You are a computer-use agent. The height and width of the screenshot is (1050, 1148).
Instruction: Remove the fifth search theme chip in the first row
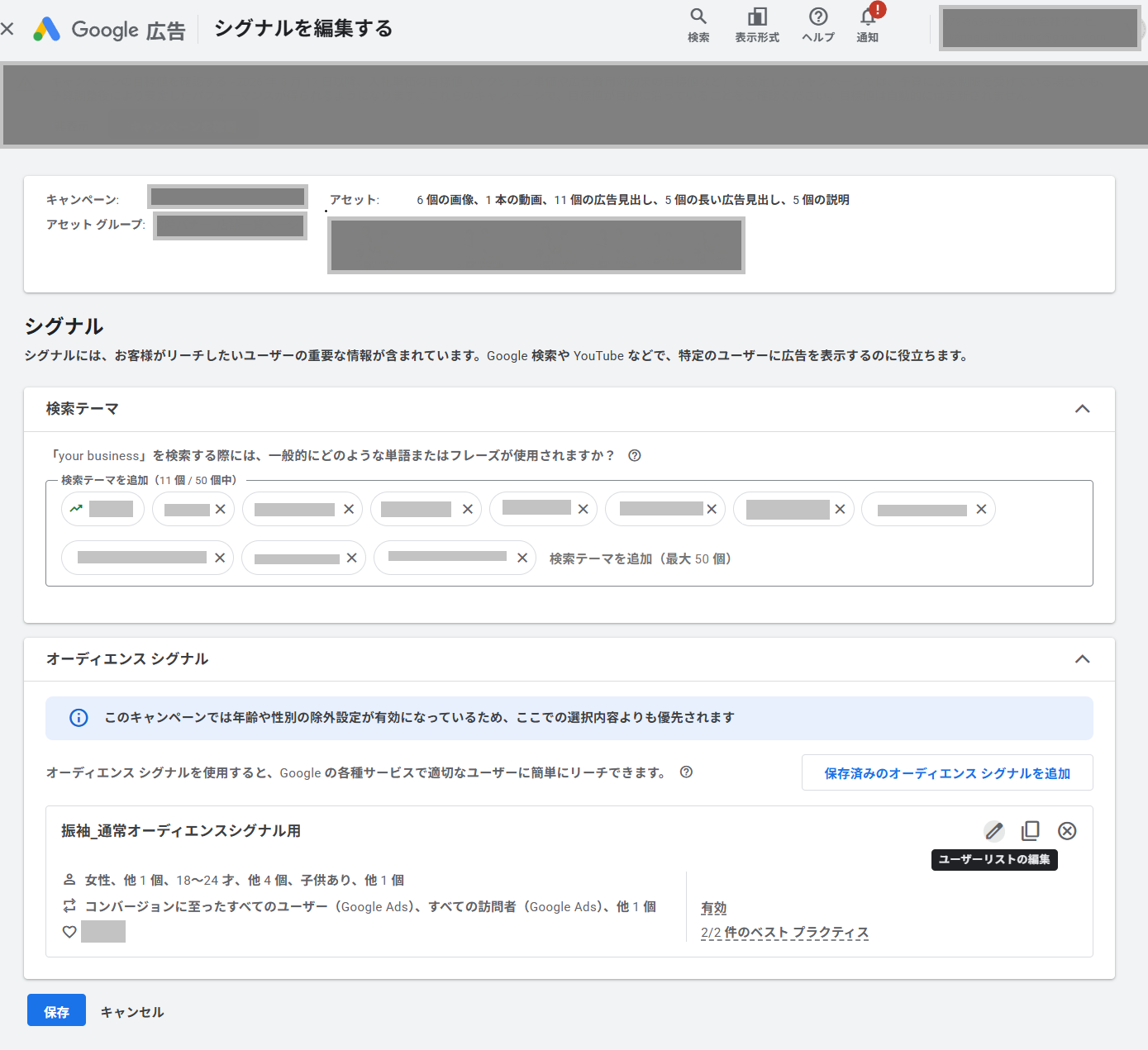[x=584, y=509]
